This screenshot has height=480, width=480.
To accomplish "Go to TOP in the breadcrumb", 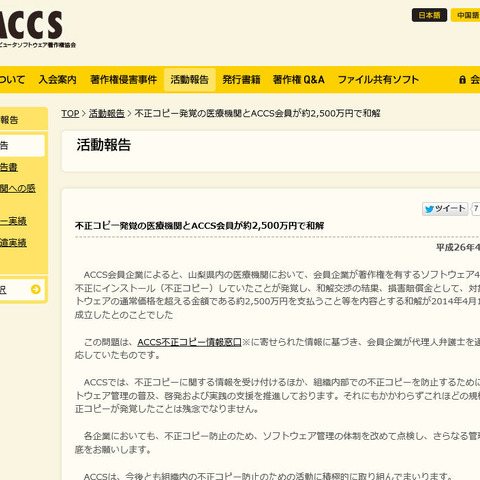I will pos(70,114).
